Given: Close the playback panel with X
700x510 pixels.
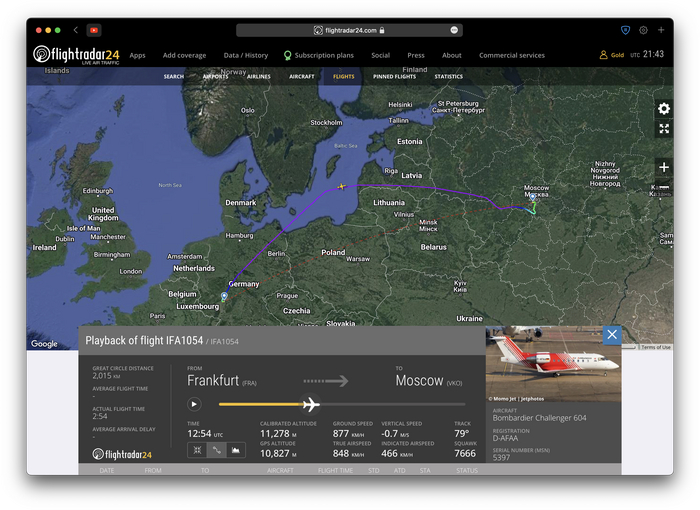Looking at the screenshot, I should [612, 334].
